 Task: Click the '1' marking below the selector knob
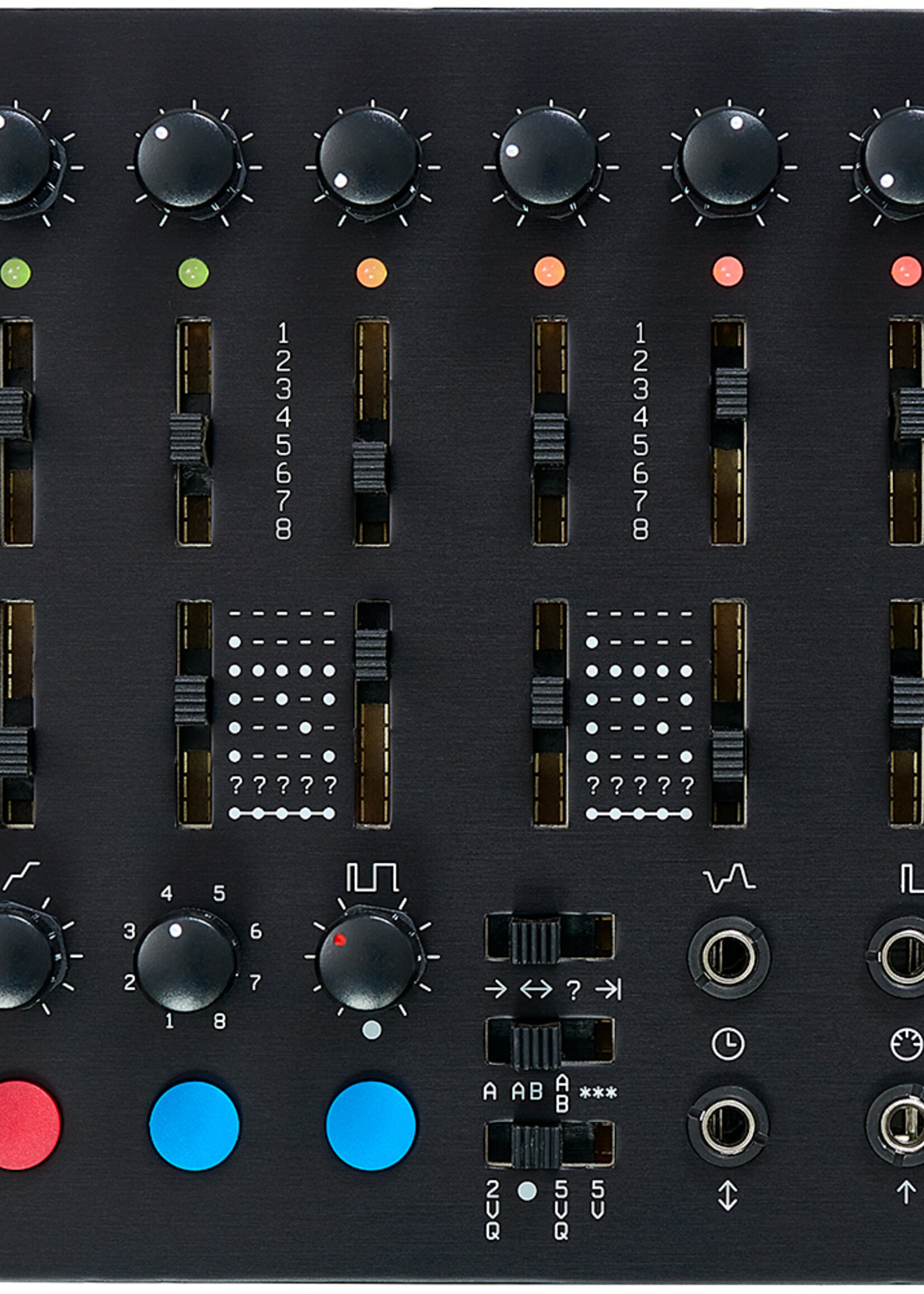pyautogui.click(x=169, y=1021)
